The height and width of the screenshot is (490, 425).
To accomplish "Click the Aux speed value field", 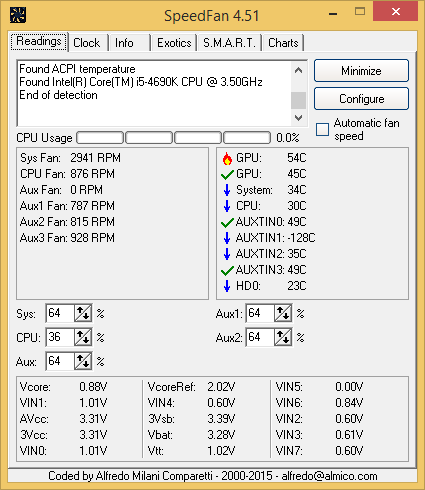I will 60,361.
